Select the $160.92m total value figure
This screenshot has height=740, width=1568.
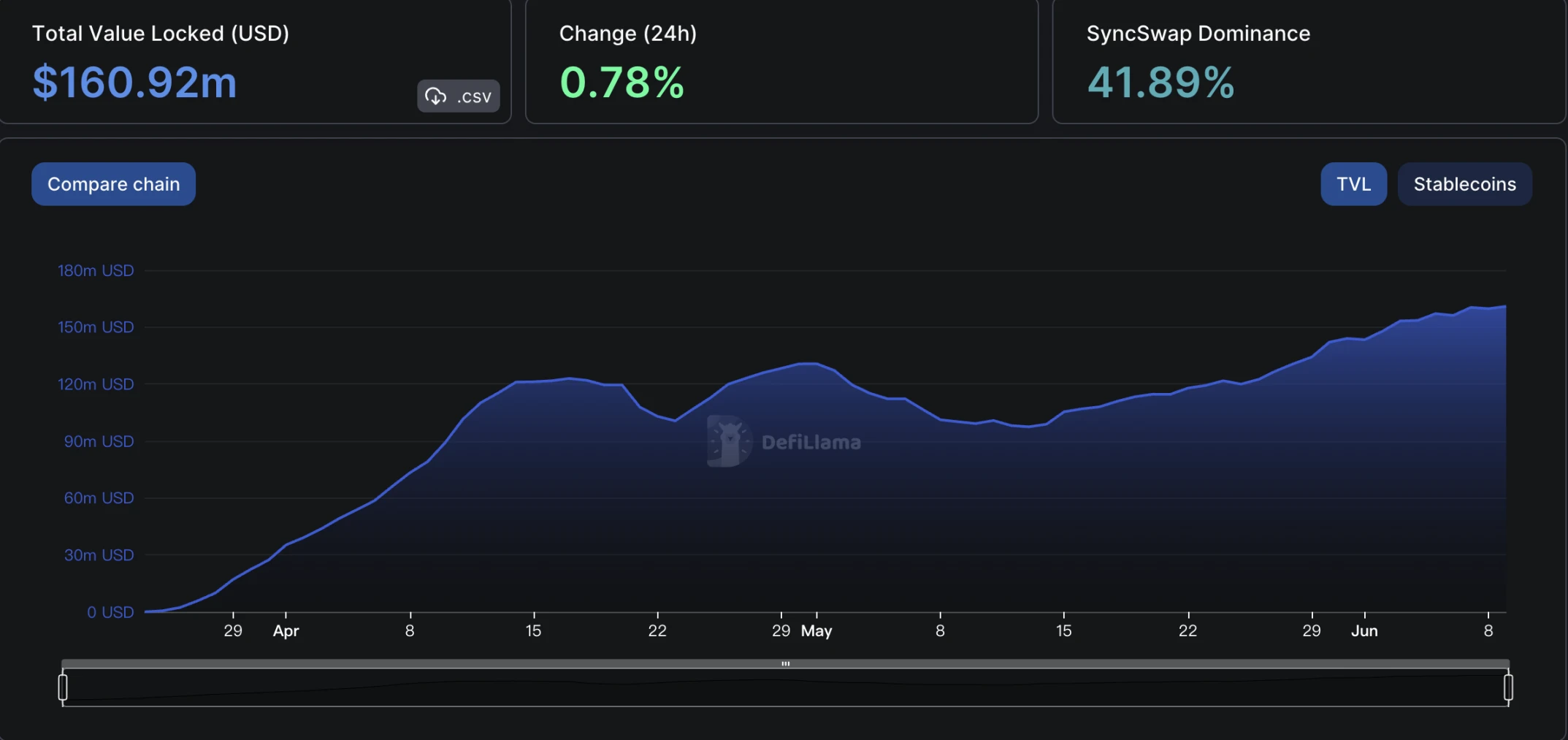[x=135, y=82]
